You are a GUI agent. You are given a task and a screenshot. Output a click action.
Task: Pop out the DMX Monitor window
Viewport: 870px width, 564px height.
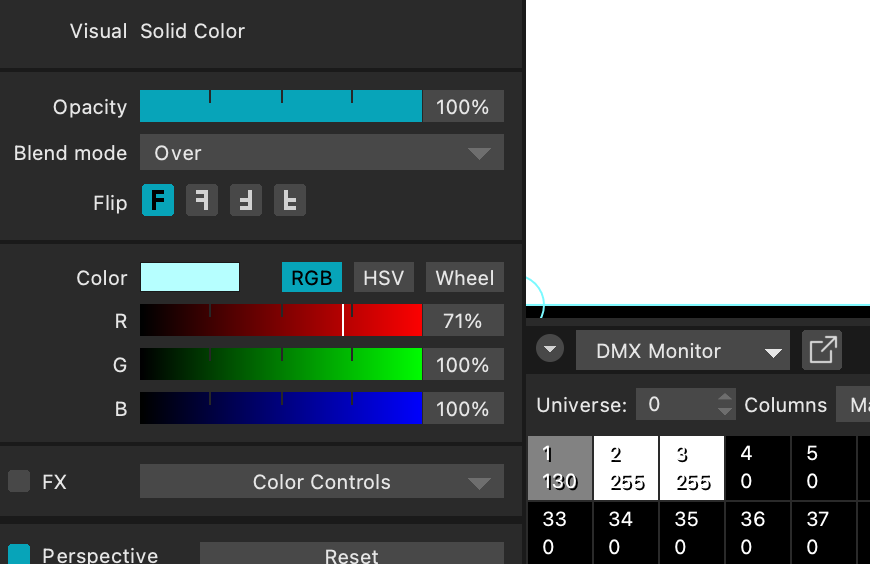click(x=822, y=350)
